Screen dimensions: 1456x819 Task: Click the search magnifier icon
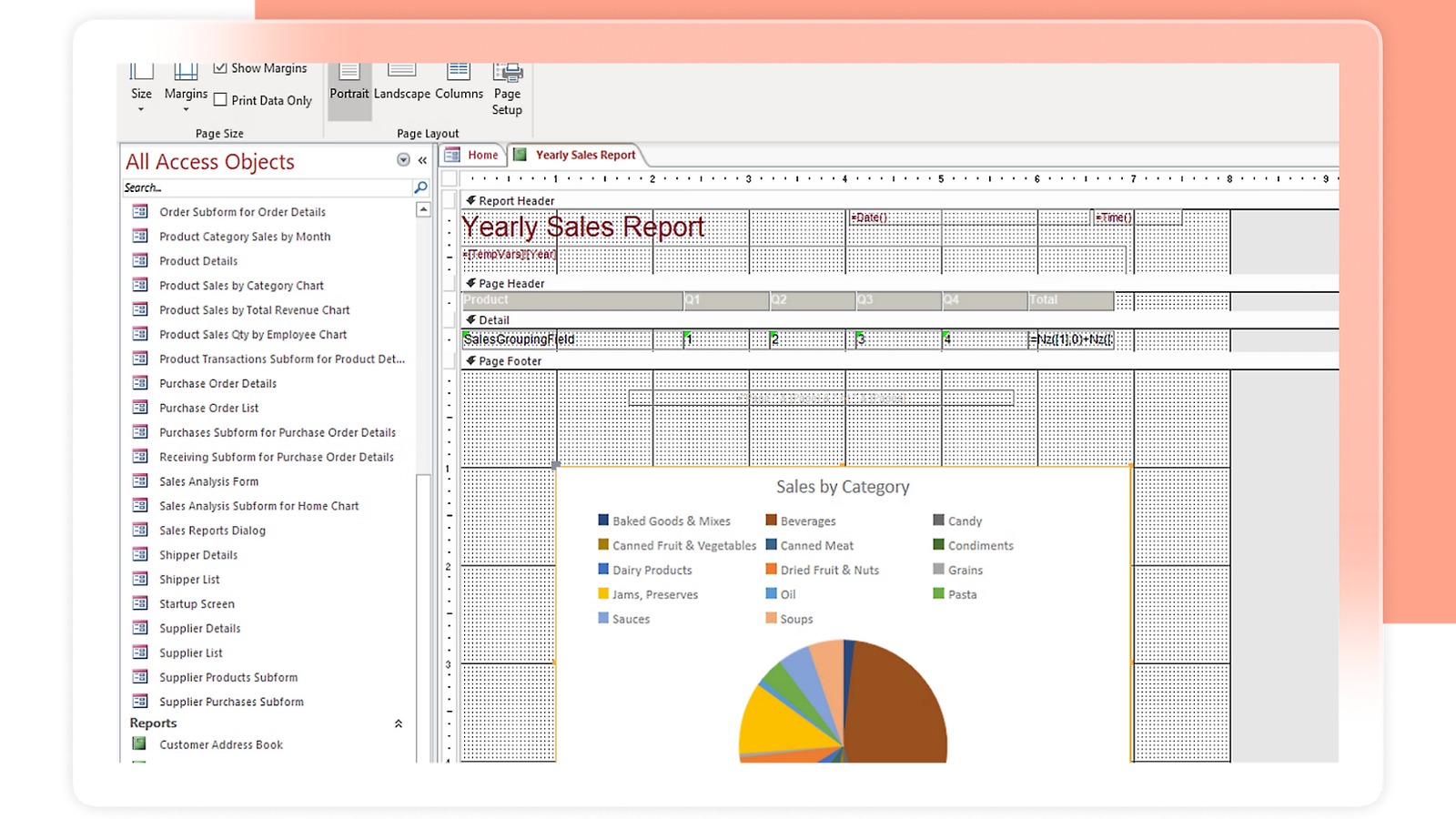420,187
